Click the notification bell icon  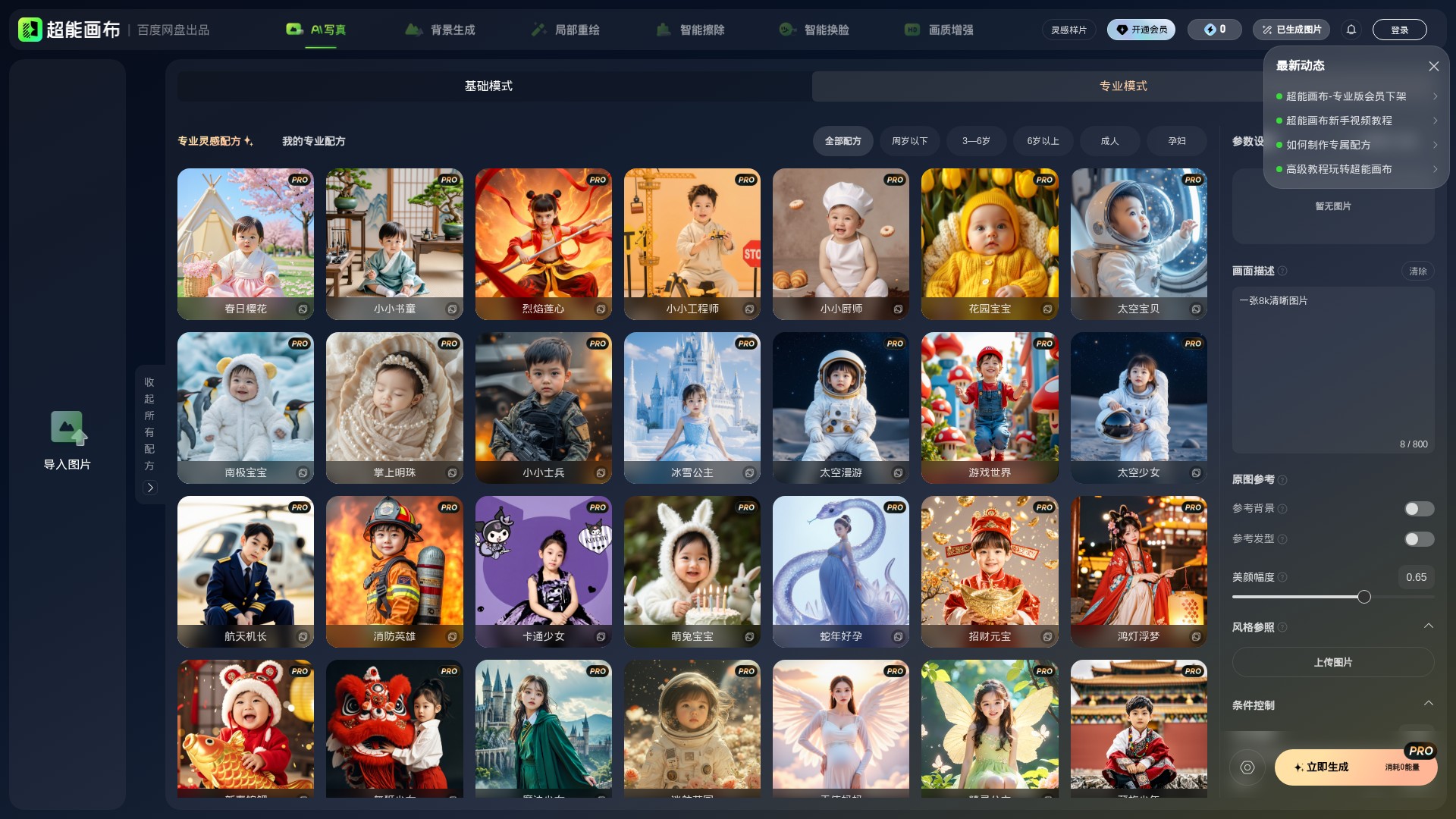1351,30
